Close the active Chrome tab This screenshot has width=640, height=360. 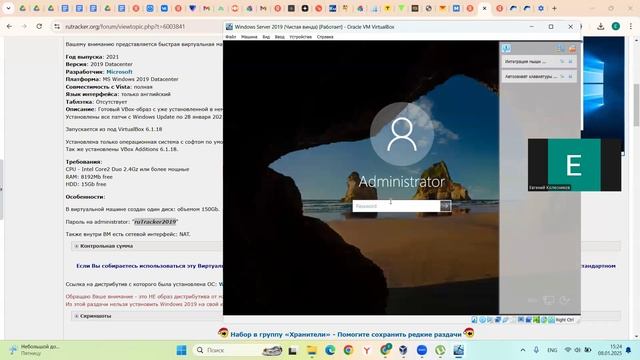484,8
